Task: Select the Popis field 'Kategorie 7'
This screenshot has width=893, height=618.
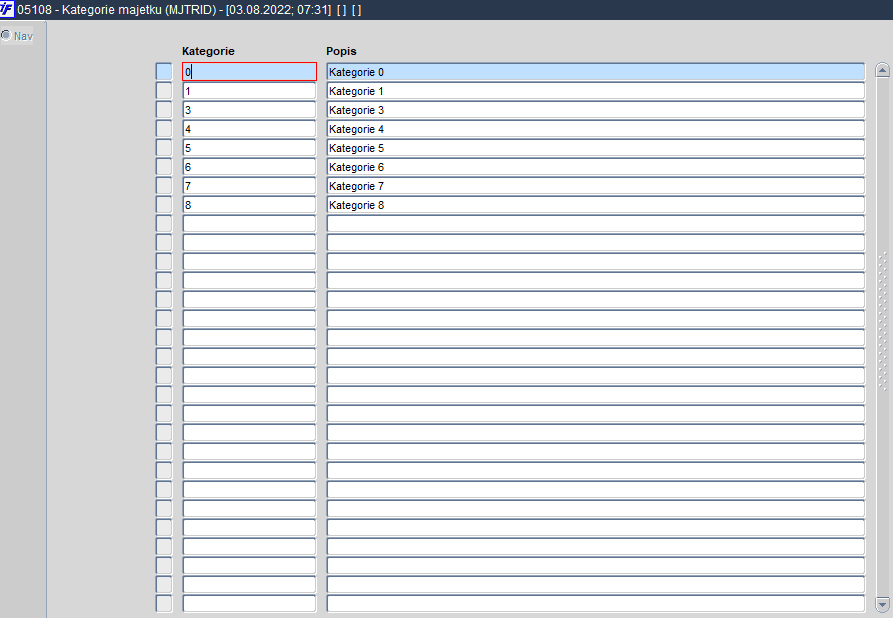Action: pyautogui.click(x=596, y=186)
